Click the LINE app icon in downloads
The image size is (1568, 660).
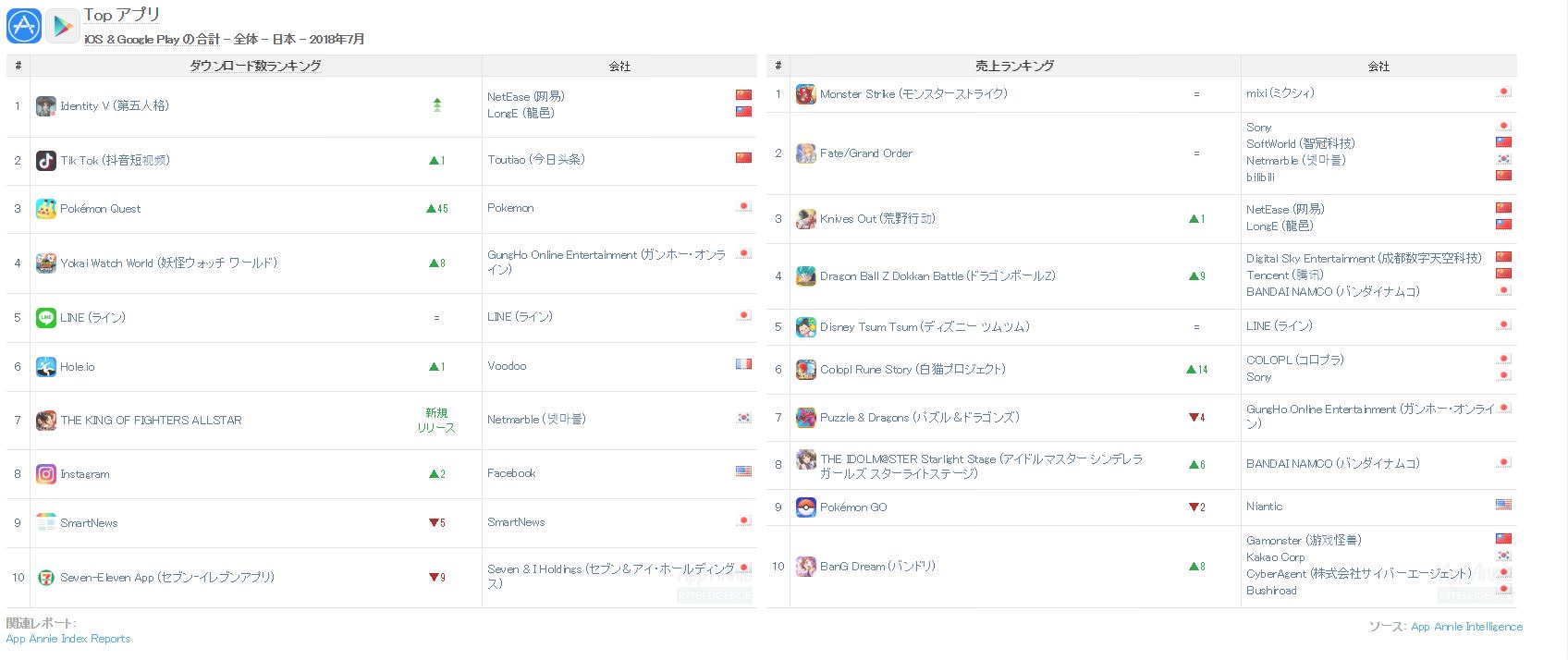point(46,318)
